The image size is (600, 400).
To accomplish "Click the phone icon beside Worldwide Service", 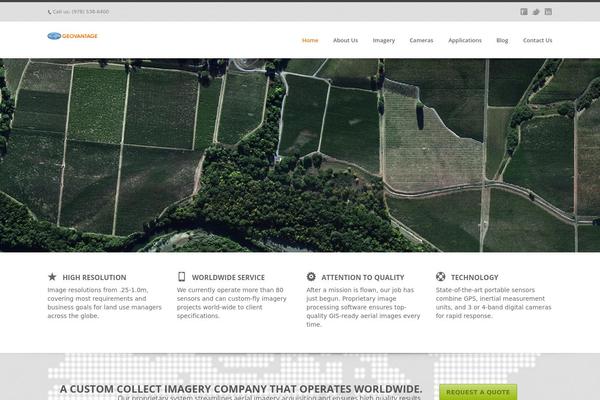I will click(182, 276).
